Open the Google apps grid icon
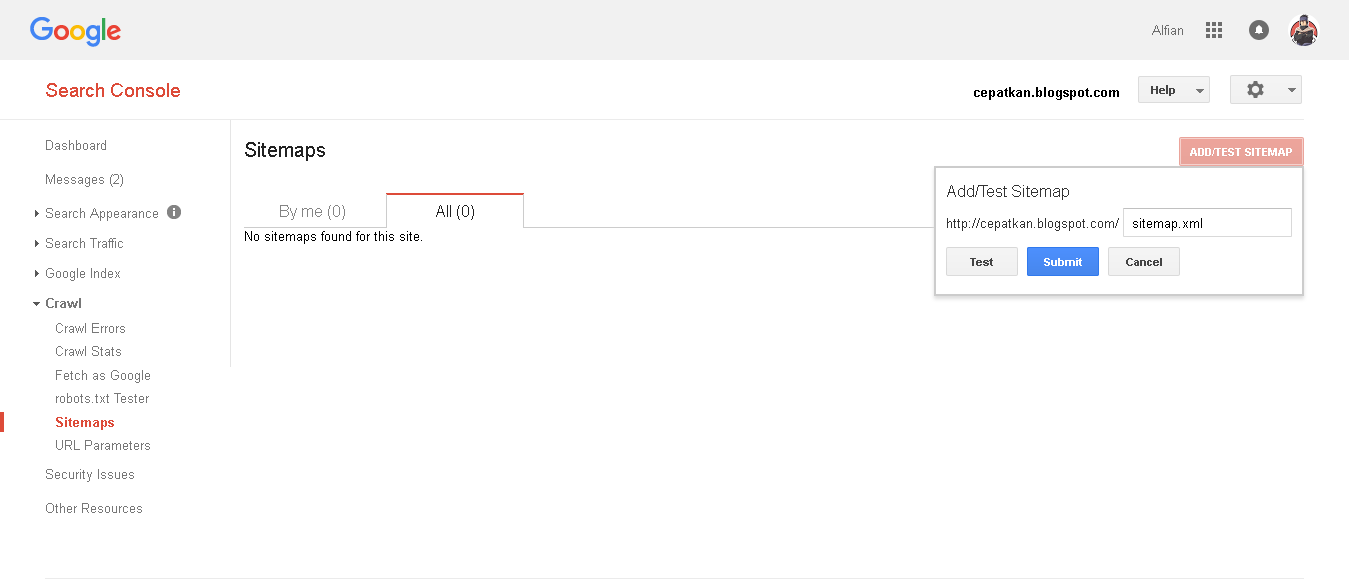The height and width of the screenshot is (586, 1349). pos(1214,31)
